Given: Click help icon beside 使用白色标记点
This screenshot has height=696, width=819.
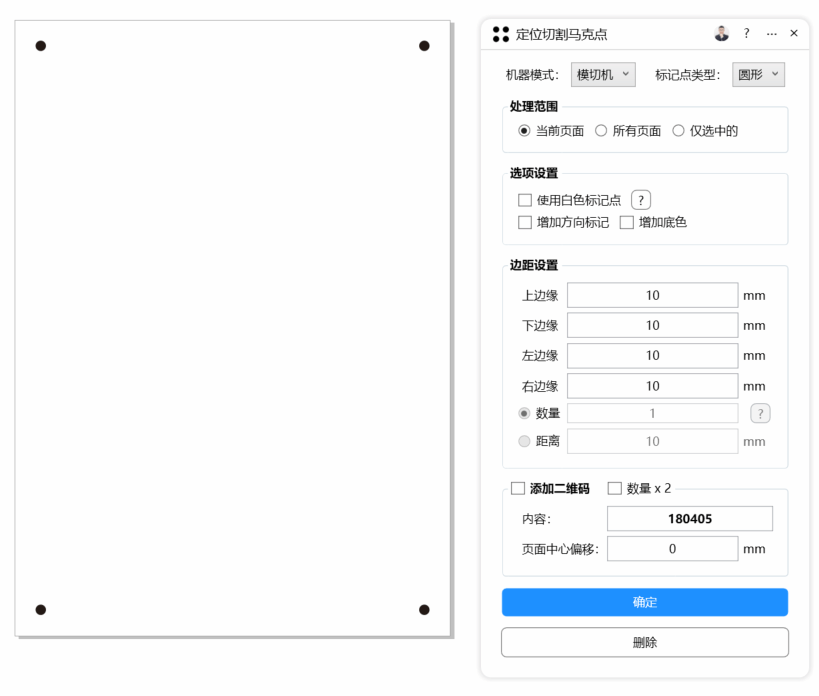Looking at the screenshot, I should 641,200.
